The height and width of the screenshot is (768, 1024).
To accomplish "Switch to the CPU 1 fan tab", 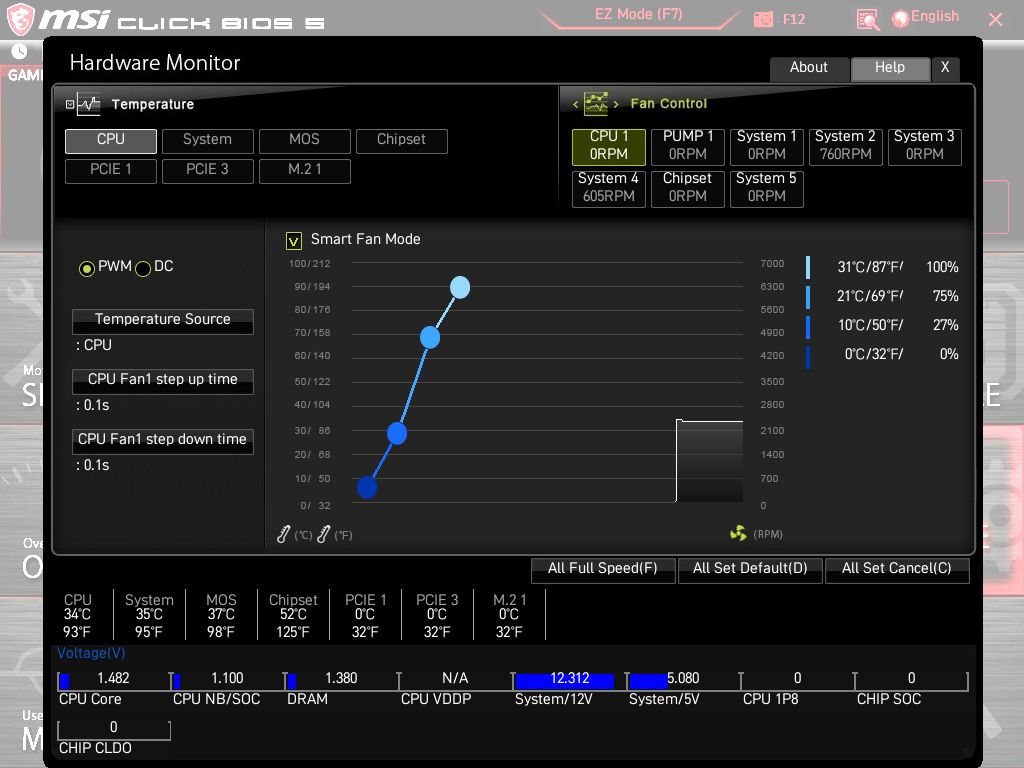I will [609, 146].
